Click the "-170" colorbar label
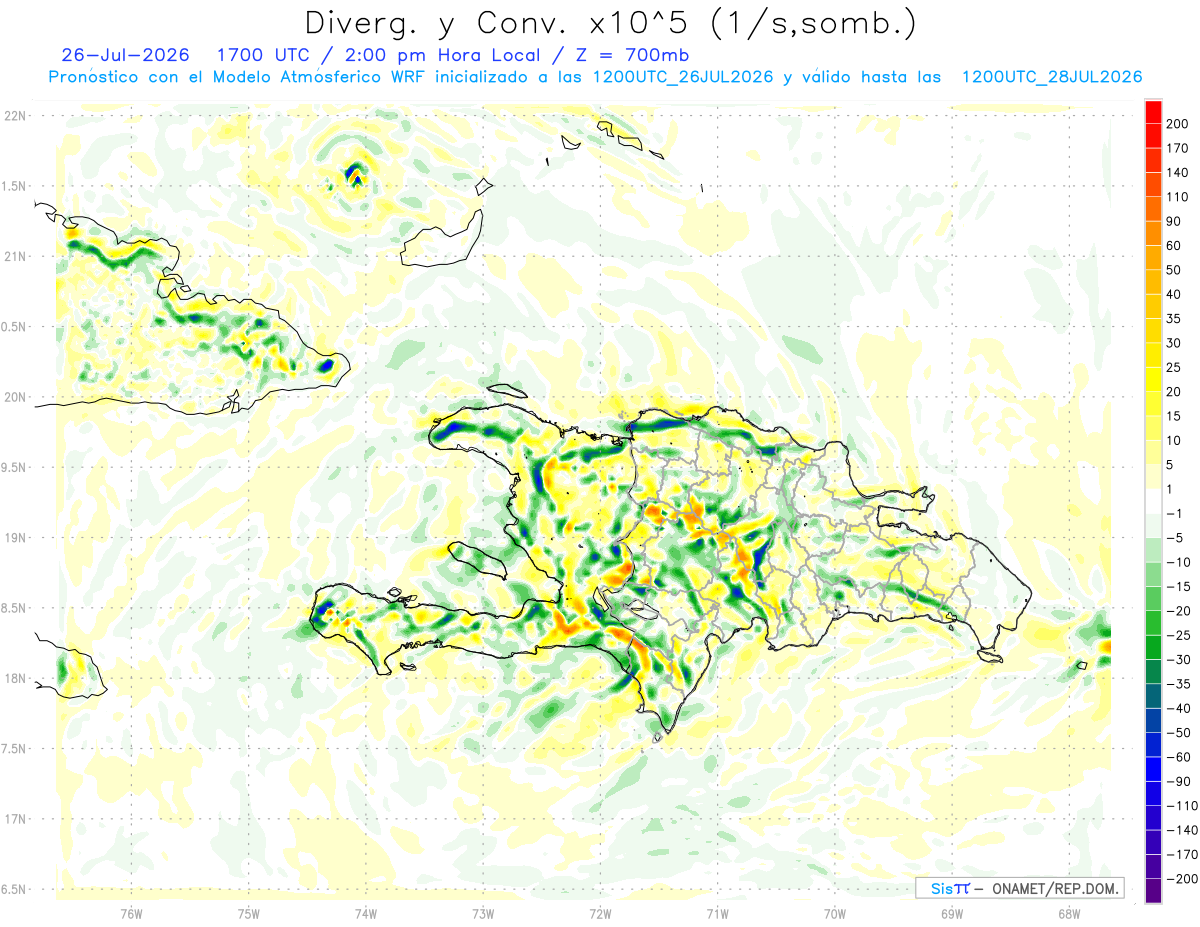Viewport: 1200px width, 927px height. coord(1180,854)
